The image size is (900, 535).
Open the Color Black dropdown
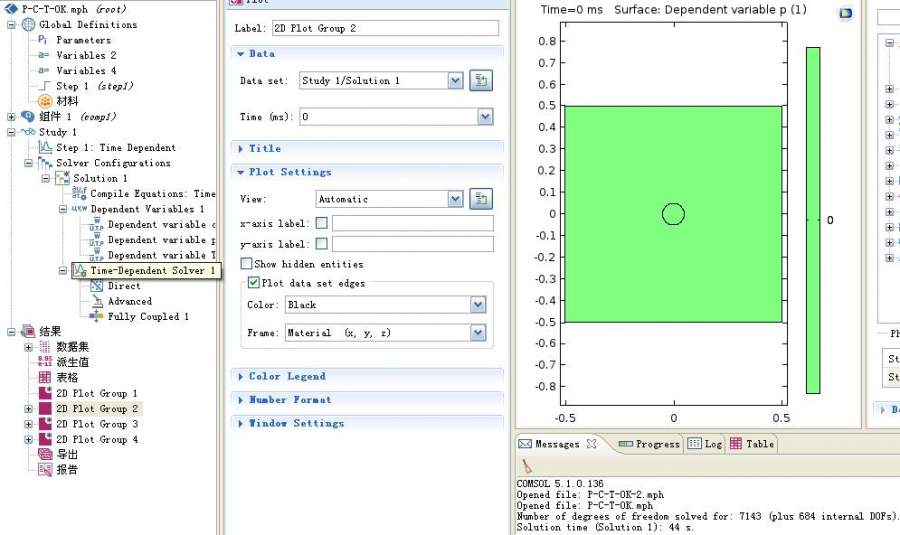click(x=478, y=304)
